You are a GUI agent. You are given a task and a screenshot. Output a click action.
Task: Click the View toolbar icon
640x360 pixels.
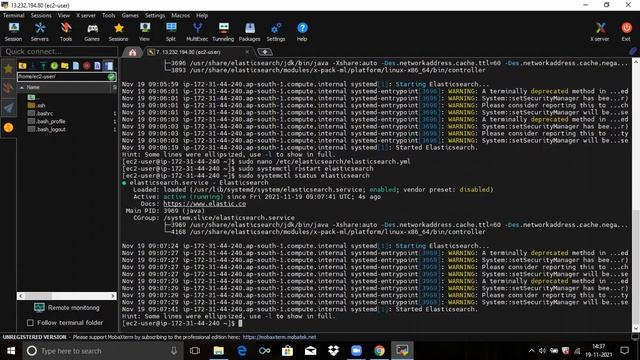click(x=144, y=32)
